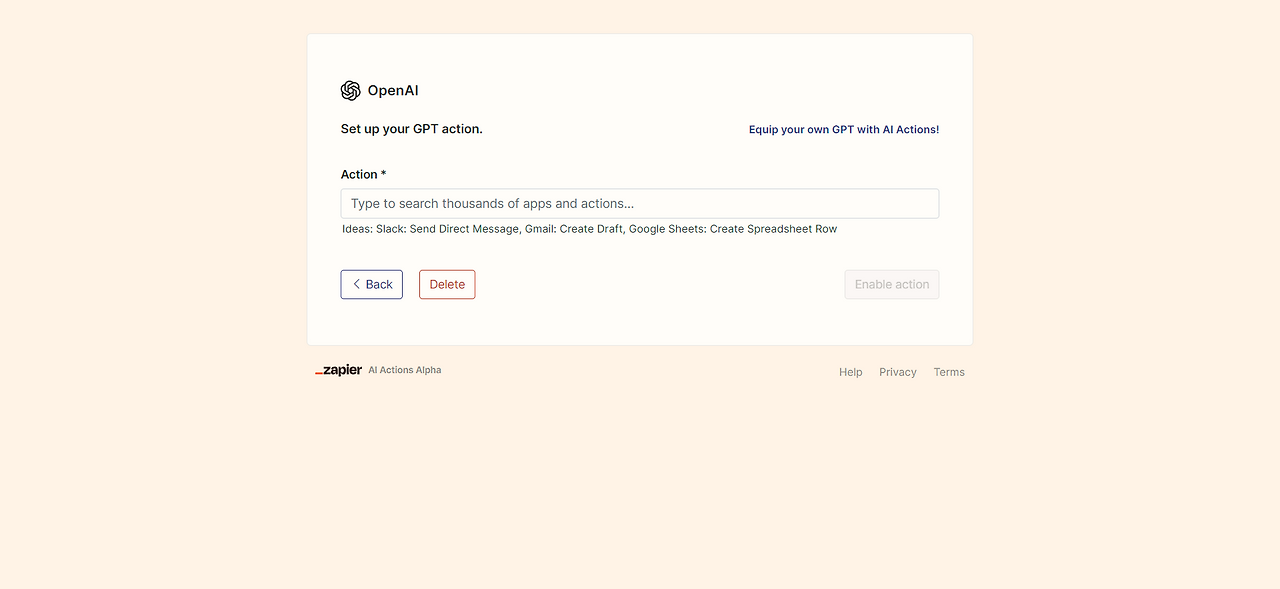Viewport: 1280px width, 589px height.
Task: Open the Equip your own GPT link
Action: coord(843,129)
